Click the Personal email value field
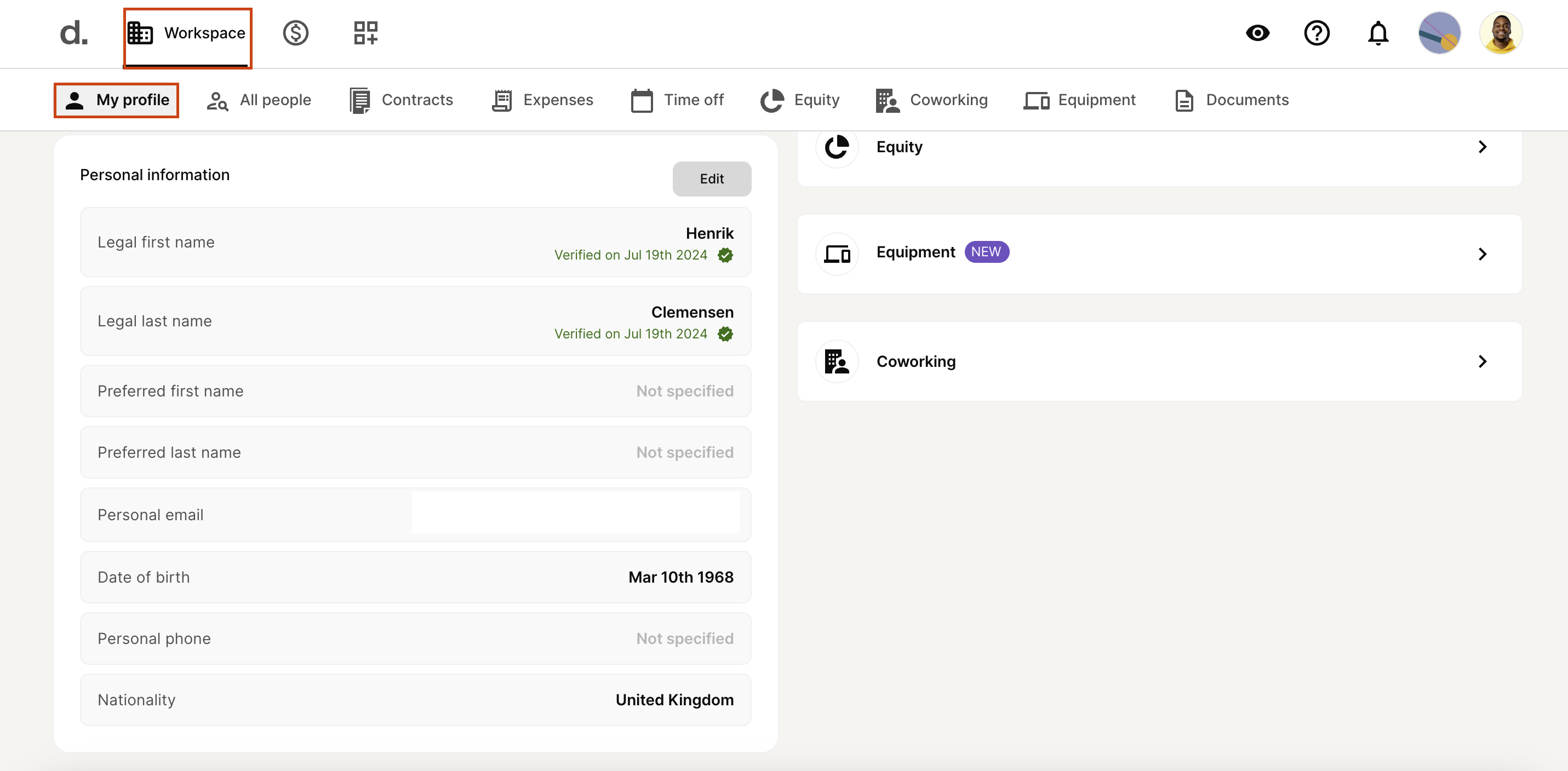This screenshot has width=1568, height=771. pos(575,513)
